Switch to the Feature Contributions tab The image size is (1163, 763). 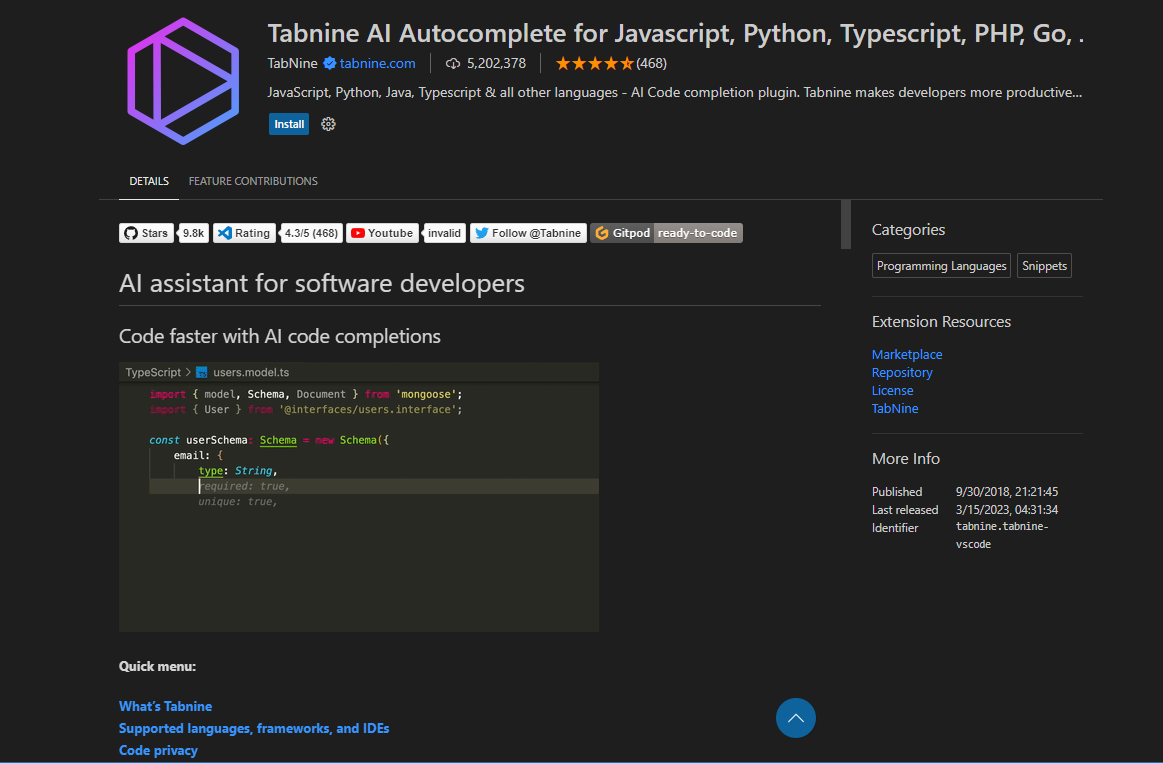[x=253, y=181]
